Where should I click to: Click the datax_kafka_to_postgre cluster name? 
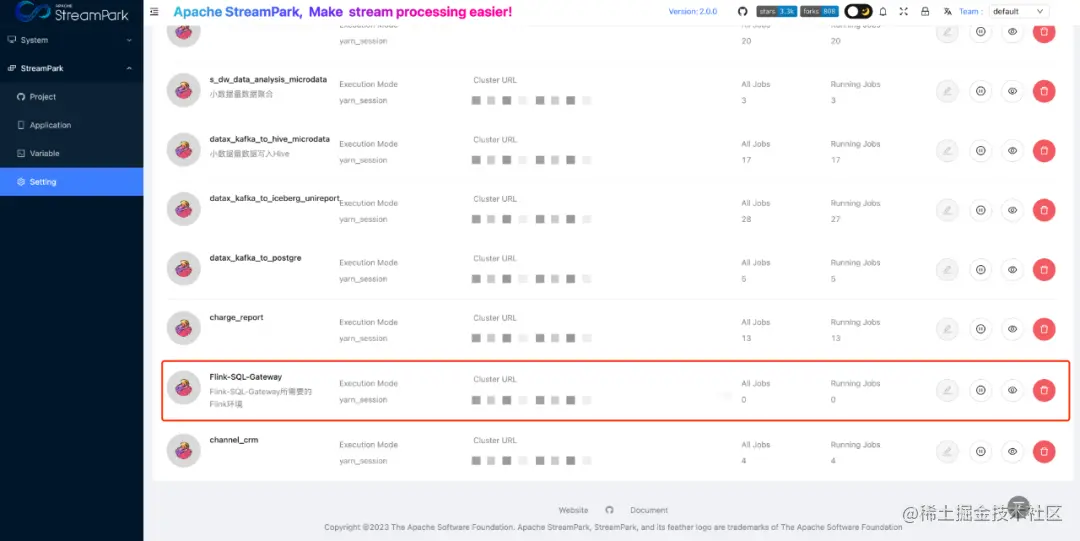(x=256, y=258)
